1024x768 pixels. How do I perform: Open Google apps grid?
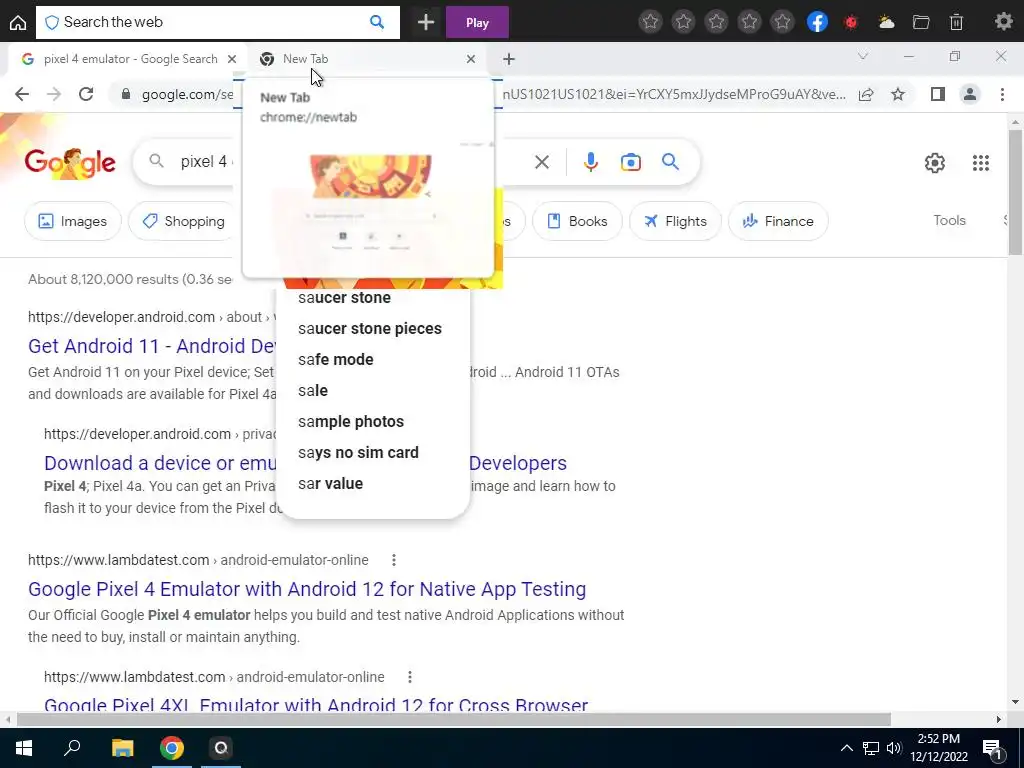tap(980, 163)
